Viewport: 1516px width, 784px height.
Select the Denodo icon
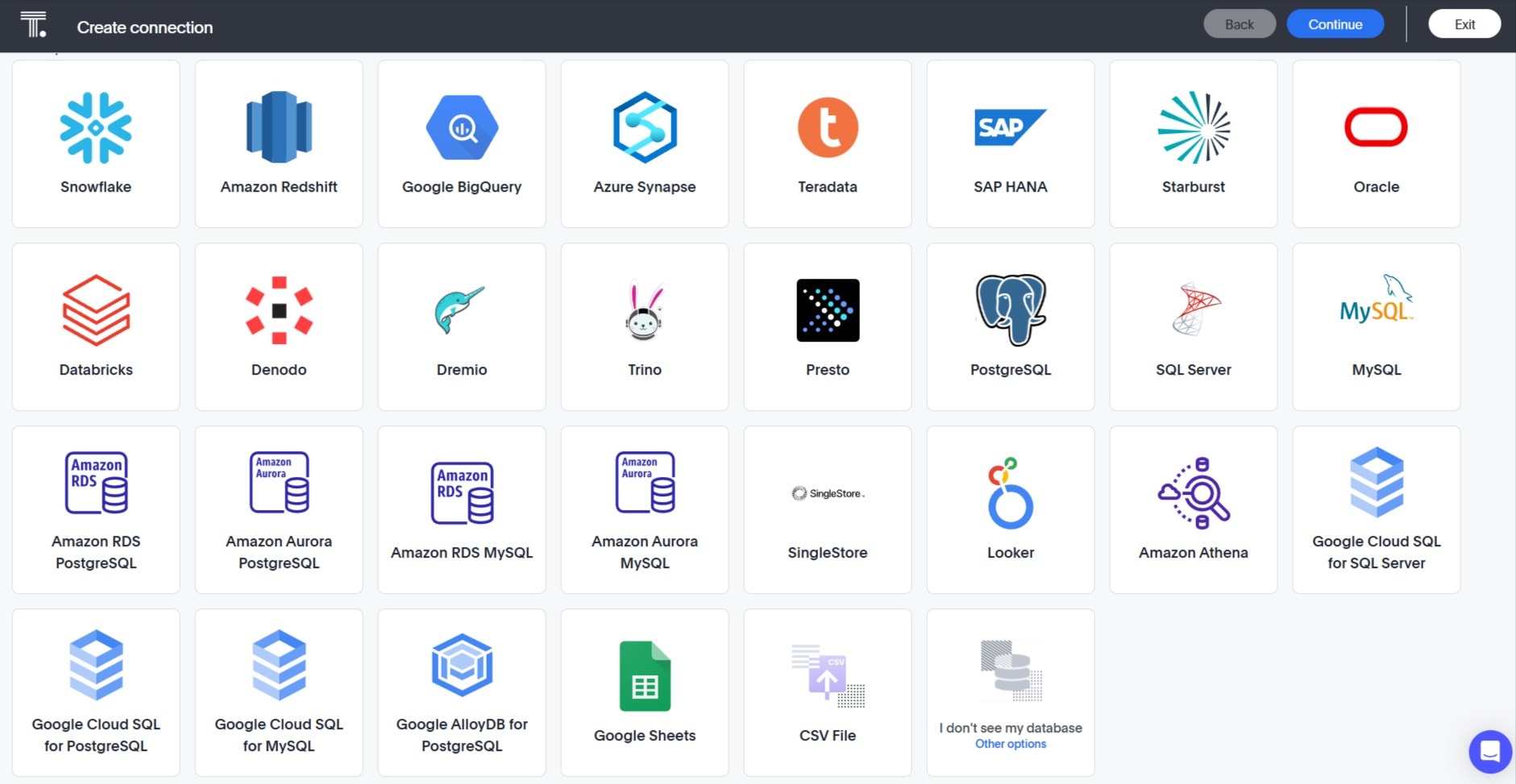click(x=279, y=310)
